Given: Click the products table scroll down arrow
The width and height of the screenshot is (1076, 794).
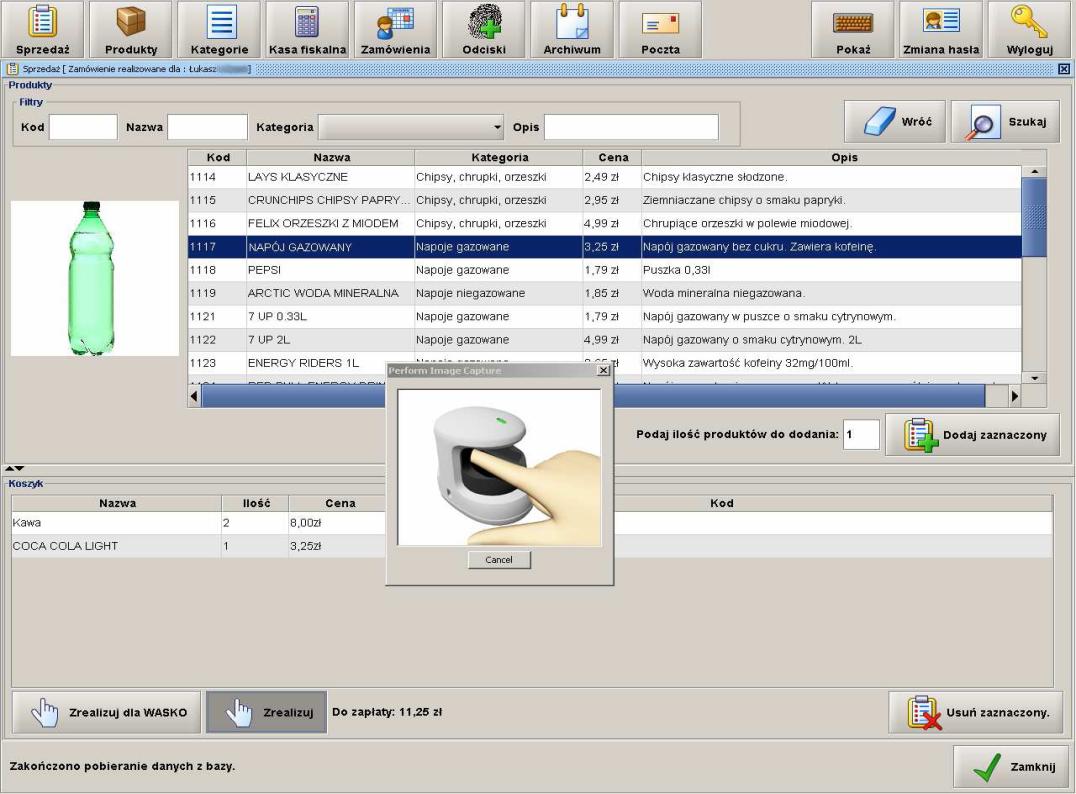Looking at the screenshot, I should (1034, 378).
